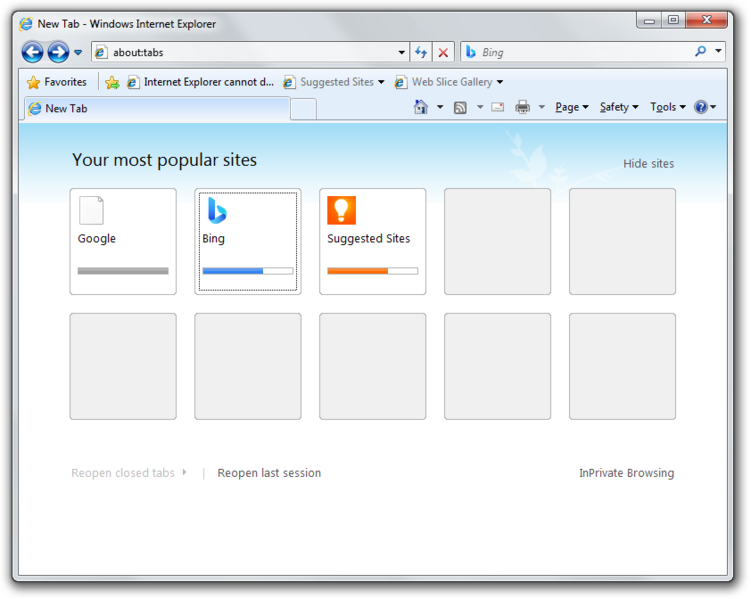Open the recent pages dropdown arrow
Viewport: 751px width, 599px height.
(x=78, y=52)
